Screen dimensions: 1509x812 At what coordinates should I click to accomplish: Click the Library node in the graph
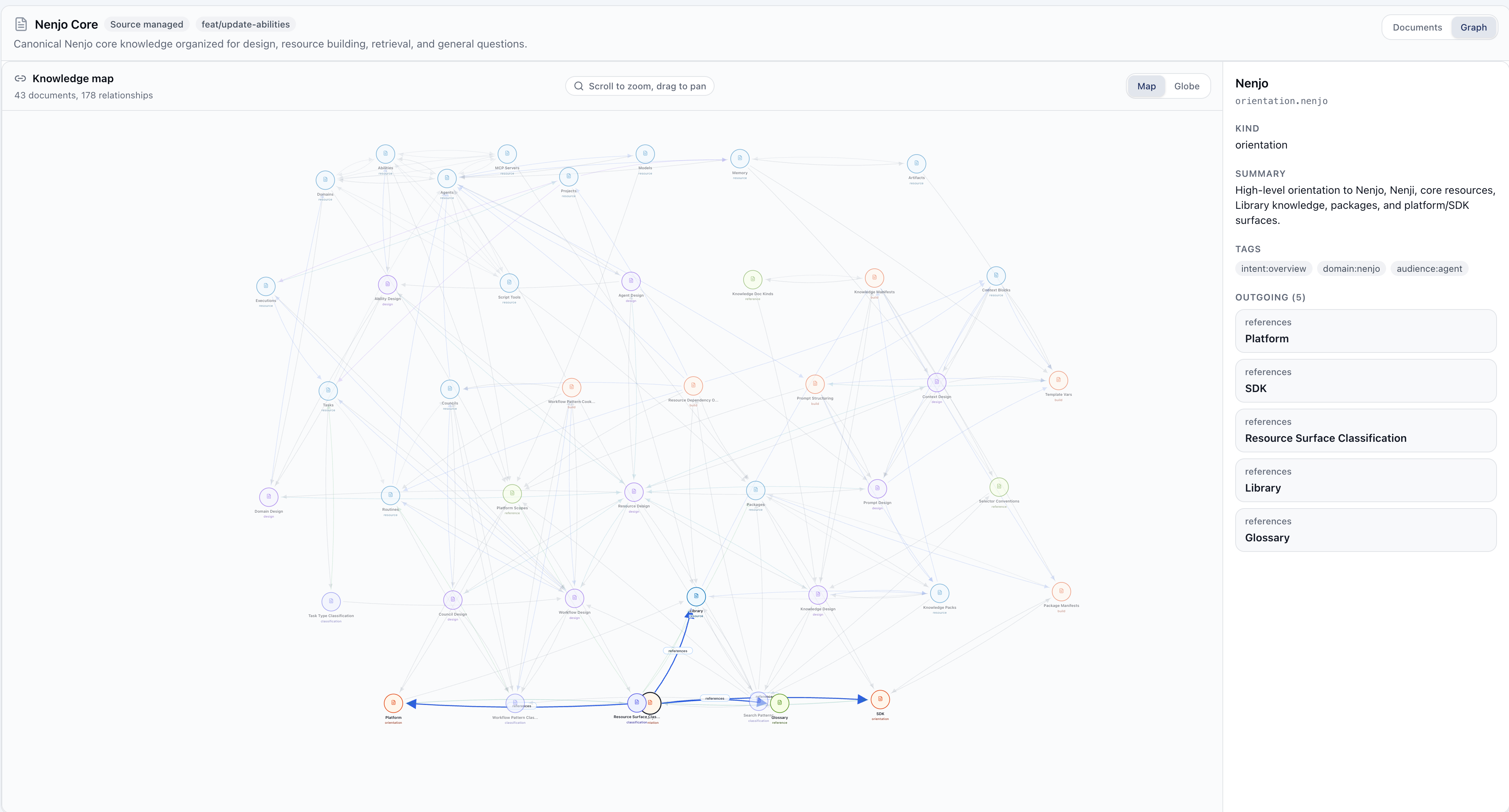696,596
